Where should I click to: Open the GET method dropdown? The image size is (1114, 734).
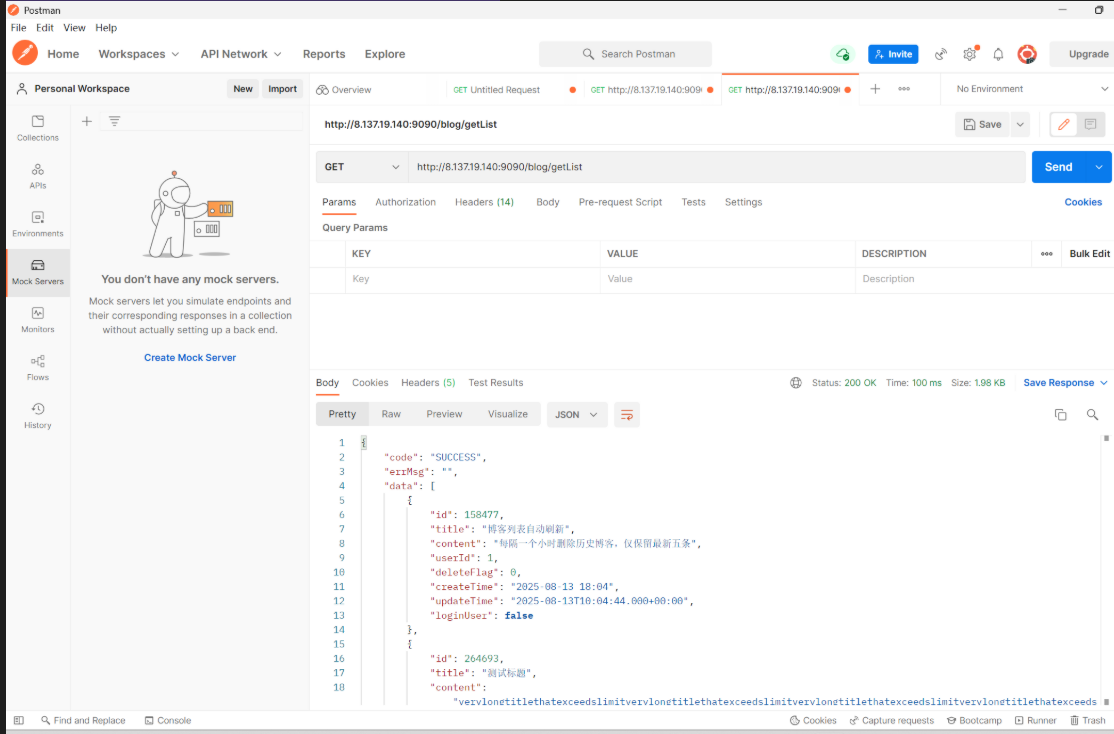pyautogui.click(x=362, y=167)
